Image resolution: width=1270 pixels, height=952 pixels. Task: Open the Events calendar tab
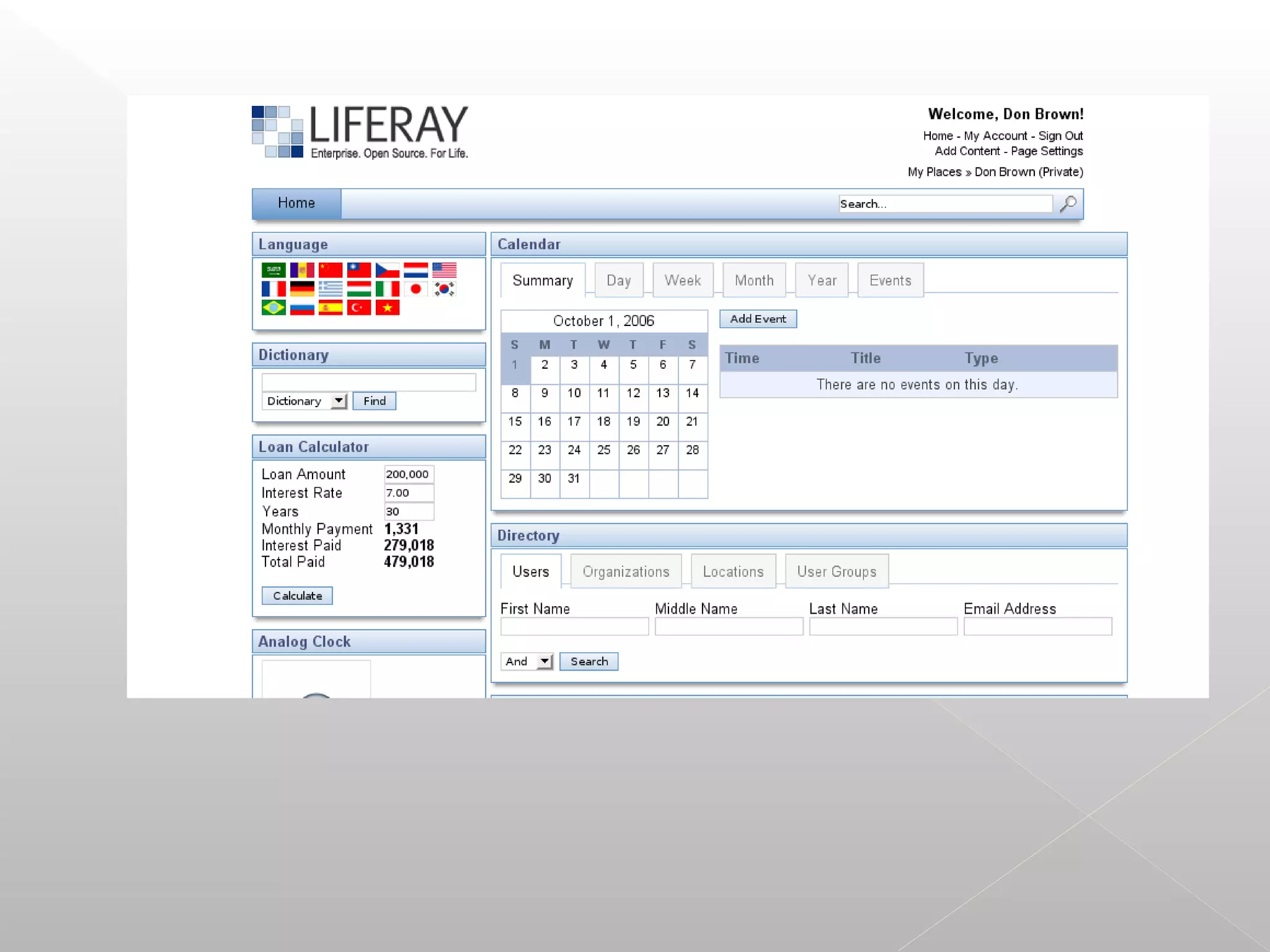click(890, 280)
